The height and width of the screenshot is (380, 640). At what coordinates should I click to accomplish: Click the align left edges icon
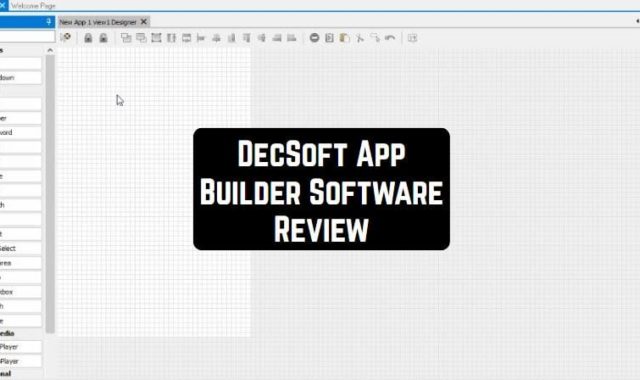(x=201, y=38)
